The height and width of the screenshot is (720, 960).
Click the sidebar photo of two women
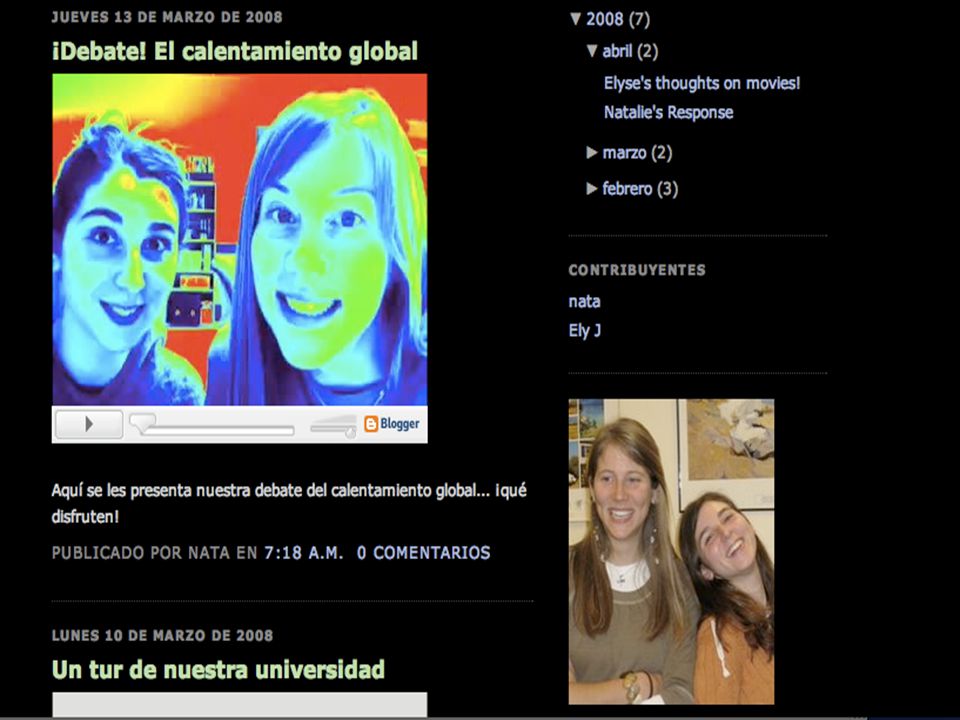tap(671, 552)
